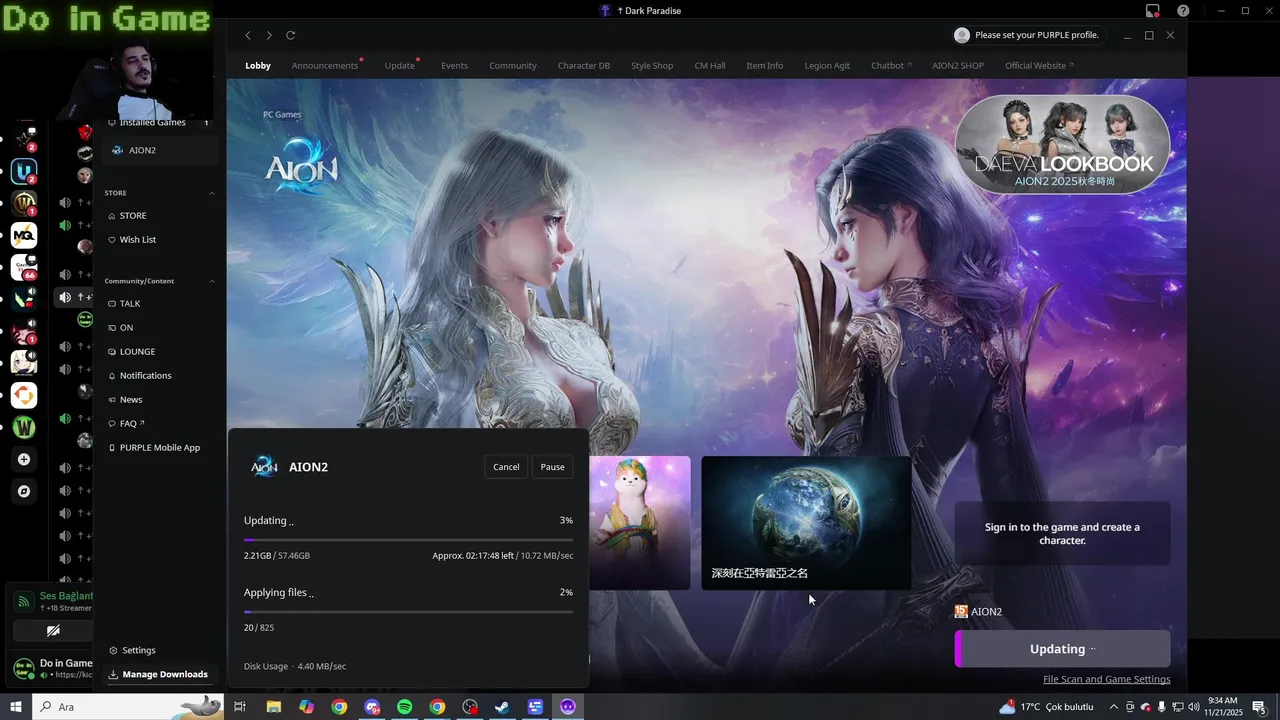1280x720 pixels.
Task: Open Task View on the taskbar
Action: [240, 707]
